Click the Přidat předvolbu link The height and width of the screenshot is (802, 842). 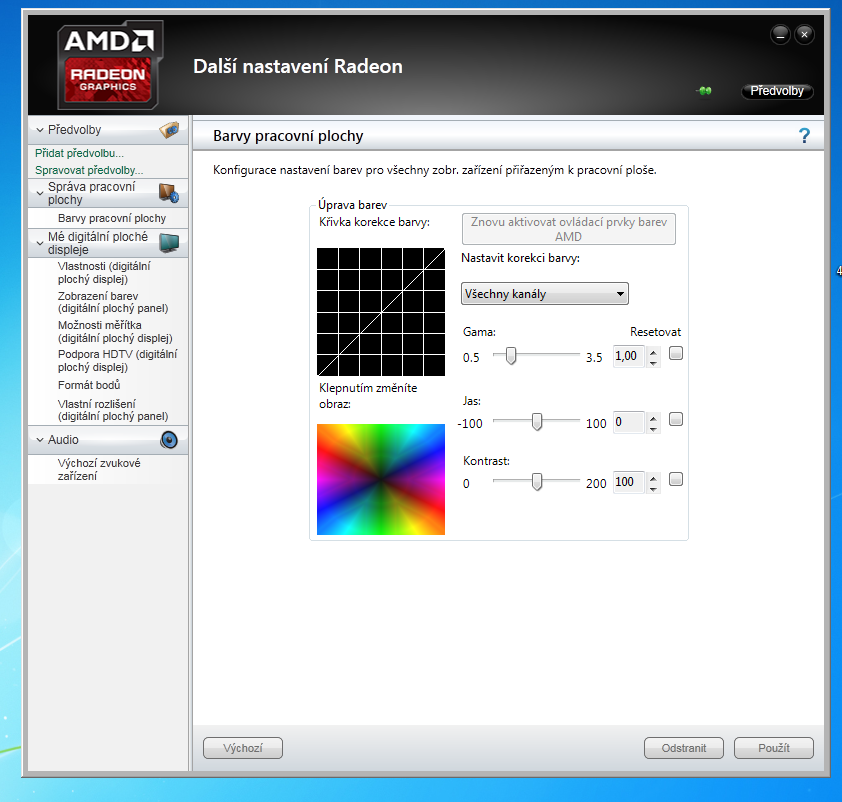pyautogui.click(x=79, y=153)
